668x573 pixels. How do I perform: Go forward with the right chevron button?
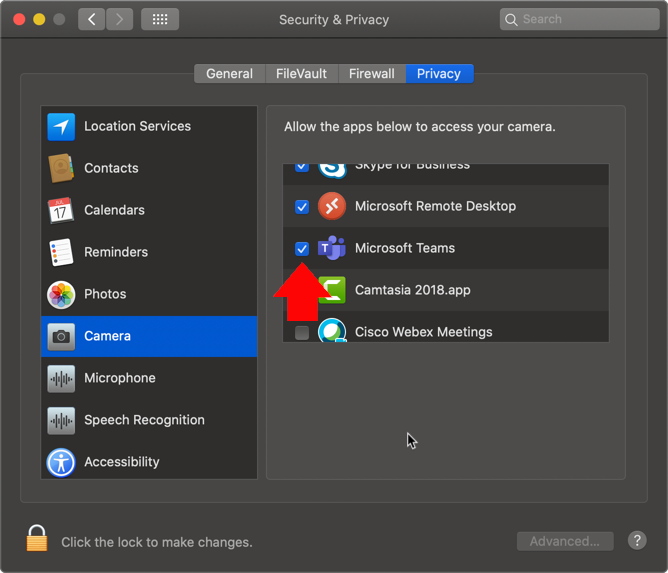click(119, 19)
